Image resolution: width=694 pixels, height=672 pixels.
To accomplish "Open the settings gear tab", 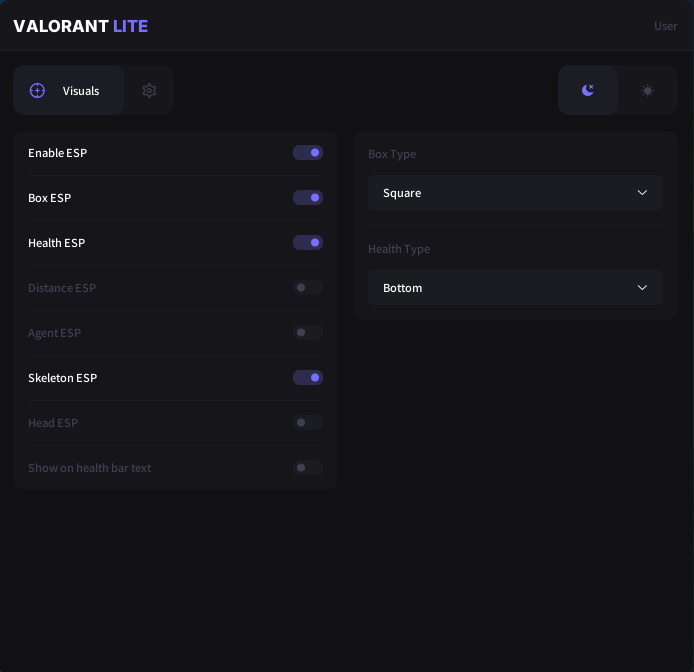I will (149, 91).
